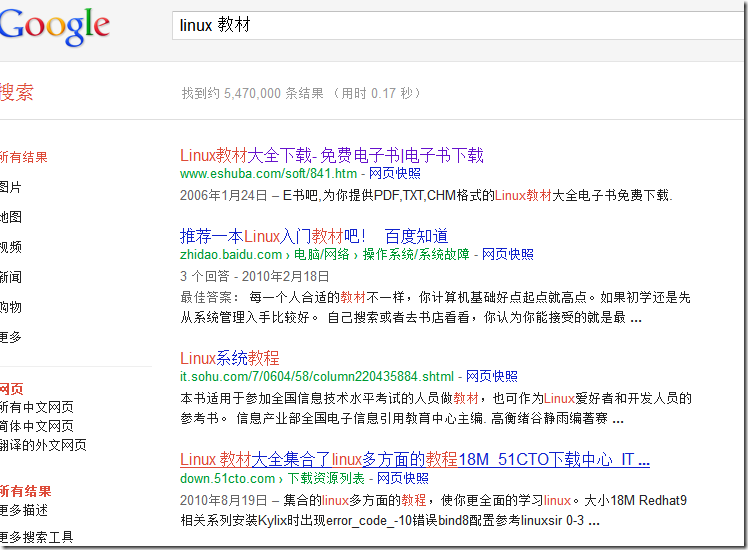
Task: Click the URL 'zhidao.baidu.com'
Action: [x=231, y=254]
